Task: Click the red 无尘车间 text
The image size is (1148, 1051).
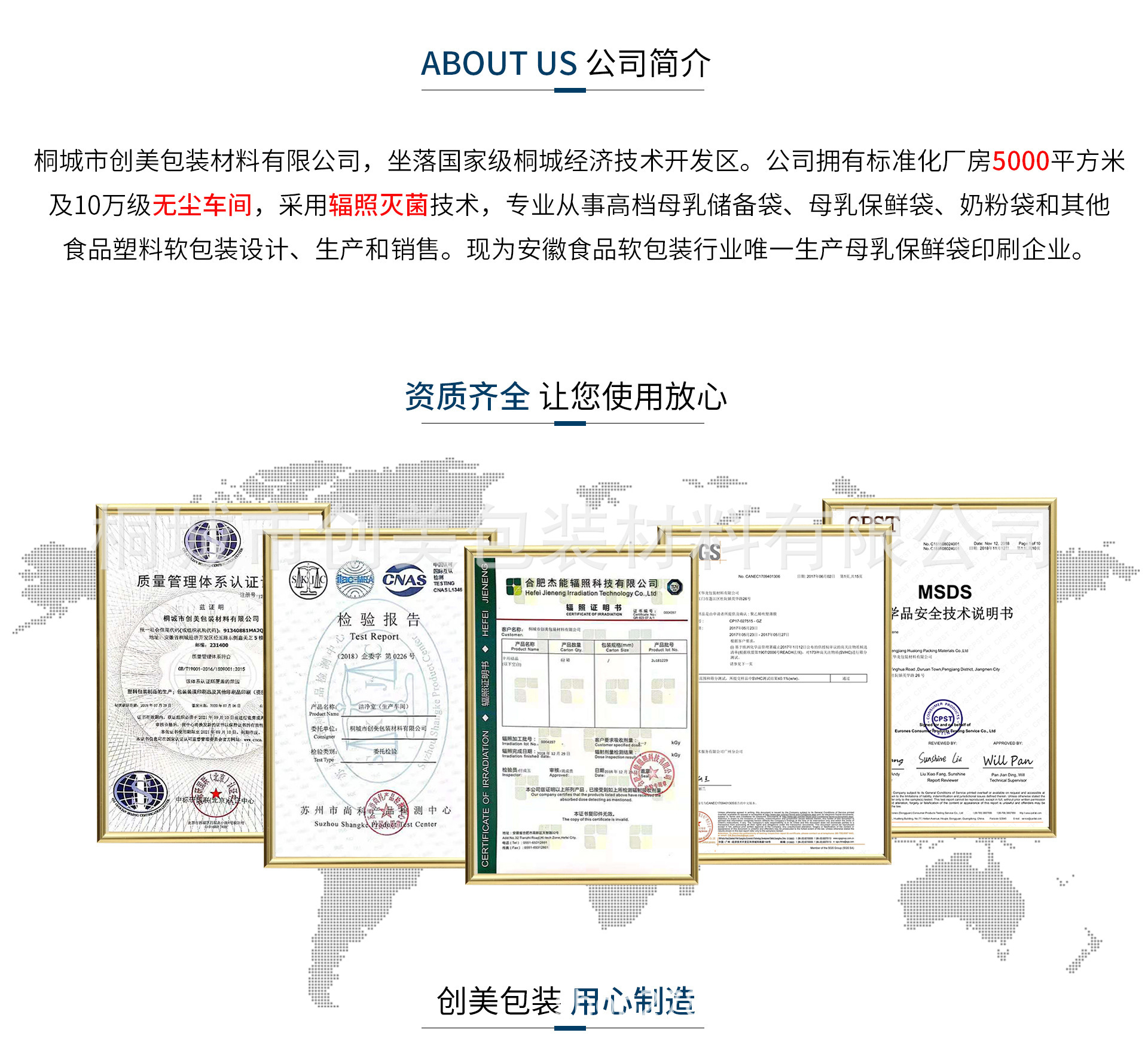Action: [202, 205]
